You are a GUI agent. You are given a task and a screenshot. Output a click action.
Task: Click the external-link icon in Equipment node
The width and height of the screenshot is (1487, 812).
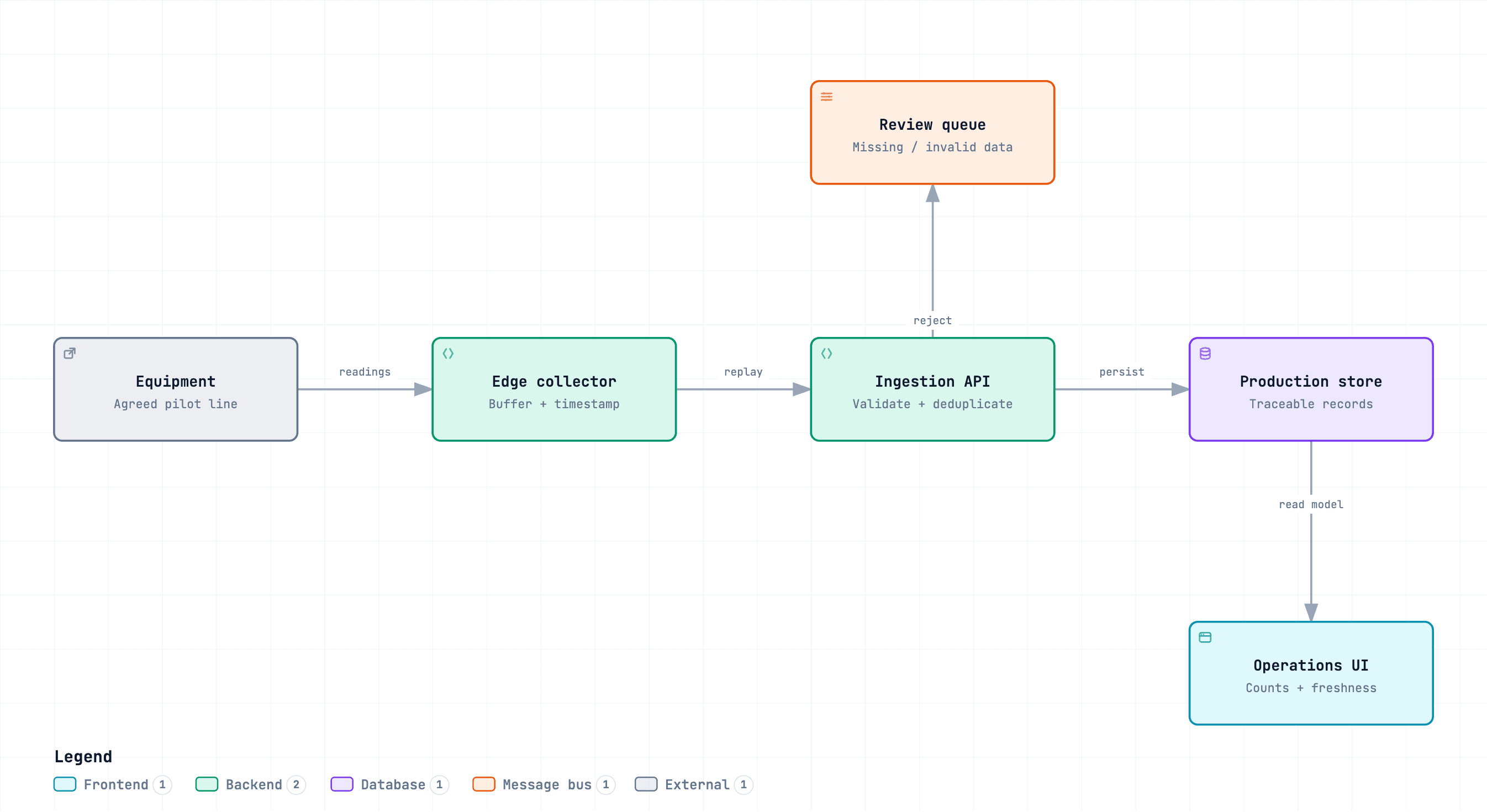(70, 353)
